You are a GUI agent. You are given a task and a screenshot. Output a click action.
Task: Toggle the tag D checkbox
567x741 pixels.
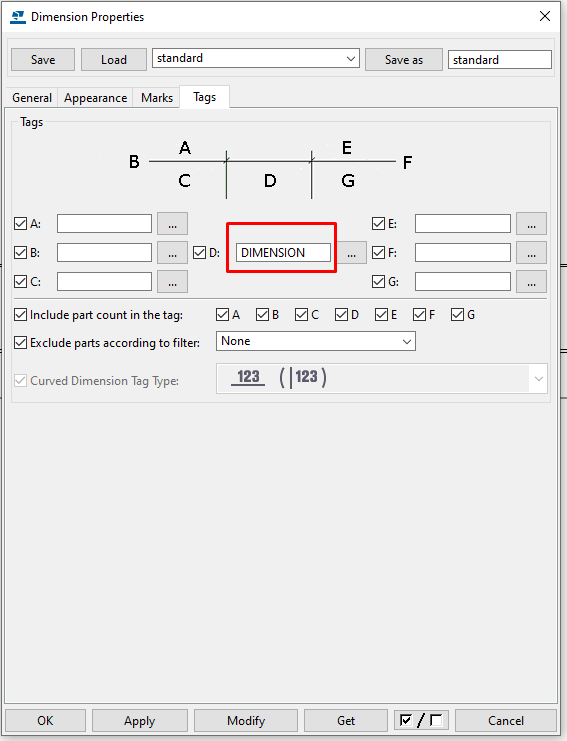199,253
